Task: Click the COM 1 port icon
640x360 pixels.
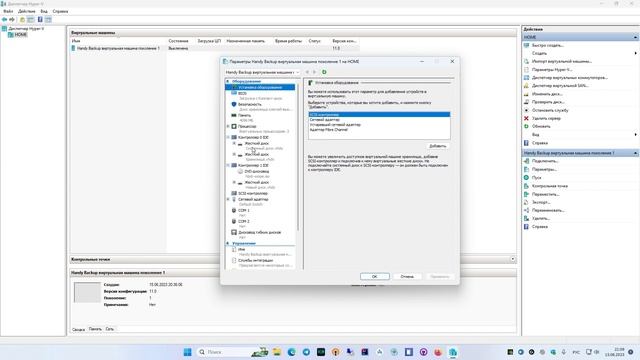Action: click(x=234, y=211)
